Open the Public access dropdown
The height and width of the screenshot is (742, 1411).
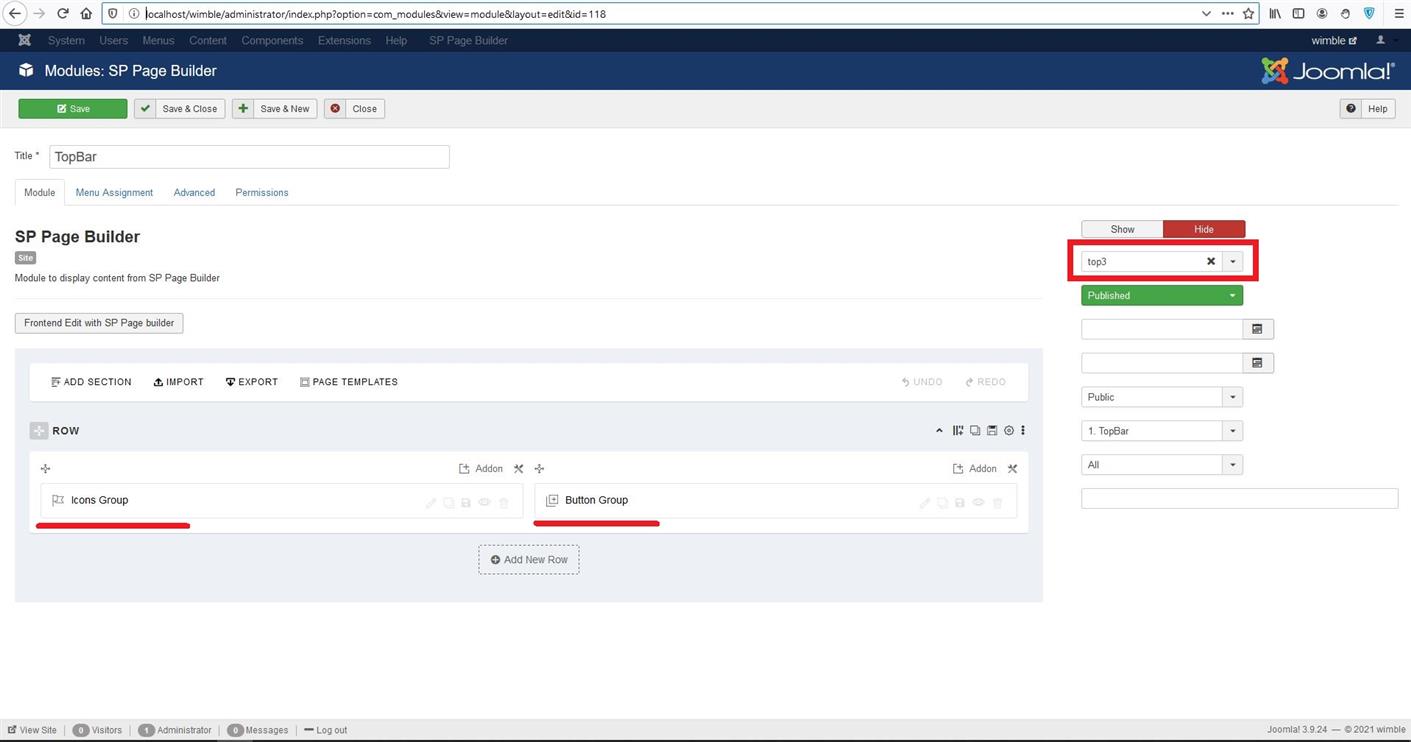click(1162, 397)
